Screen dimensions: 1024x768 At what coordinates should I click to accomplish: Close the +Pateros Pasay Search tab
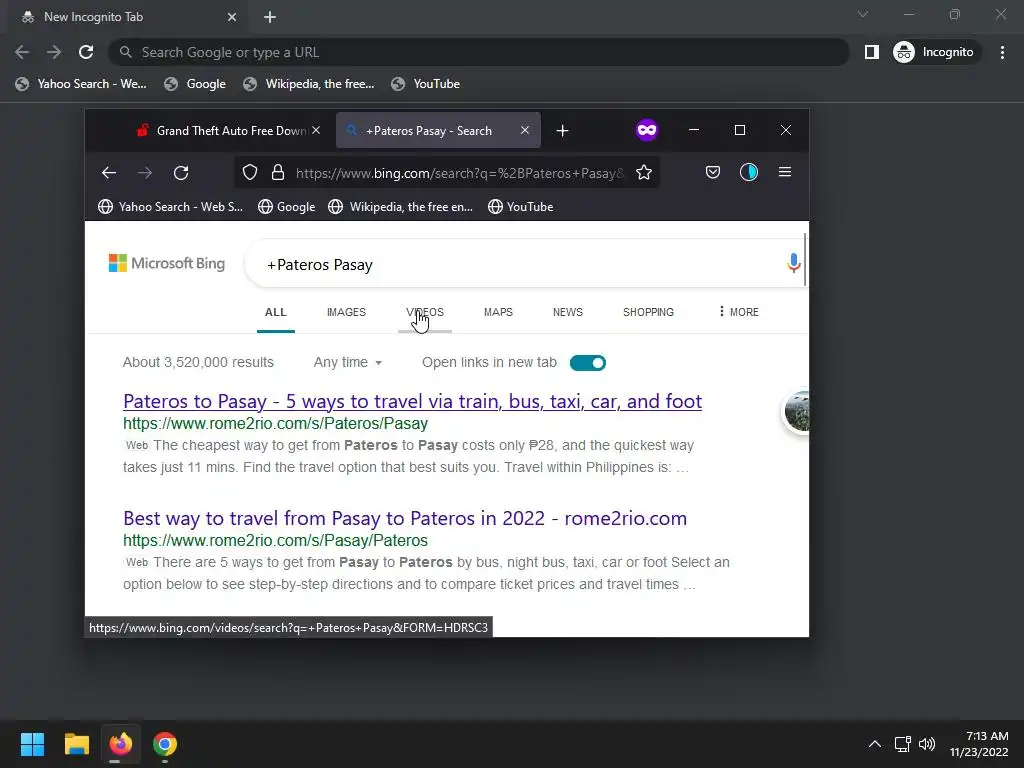click(524, 131)
